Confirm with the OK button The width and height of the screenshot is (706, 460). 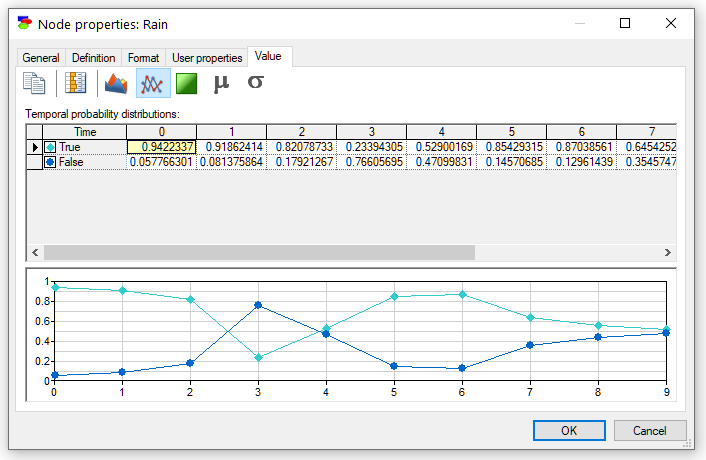[569, 431]
